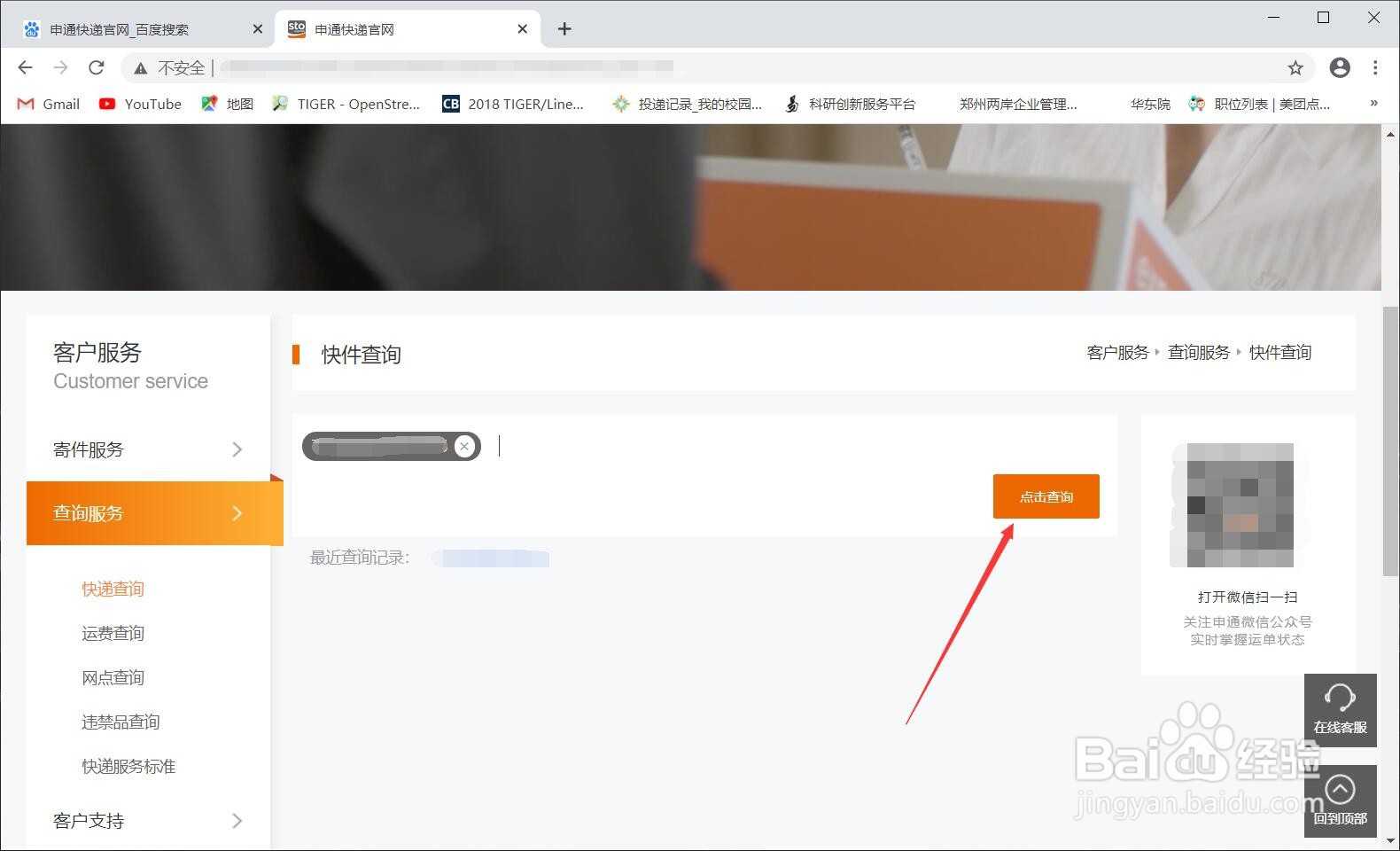Open 违禁品查询 in the sidebar
The width and height of the screenshot is (1400, 851).
click(x=121, y=722)
